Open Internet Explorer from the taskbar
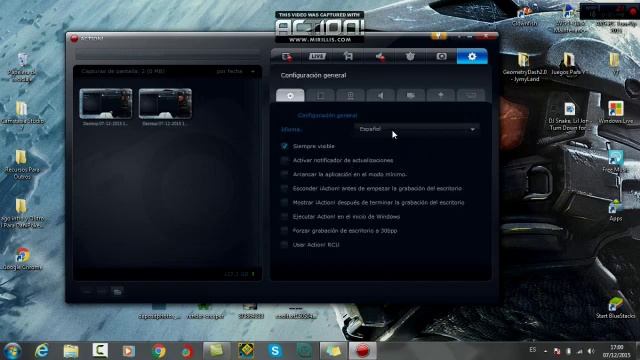 click(x=42, y=351)
